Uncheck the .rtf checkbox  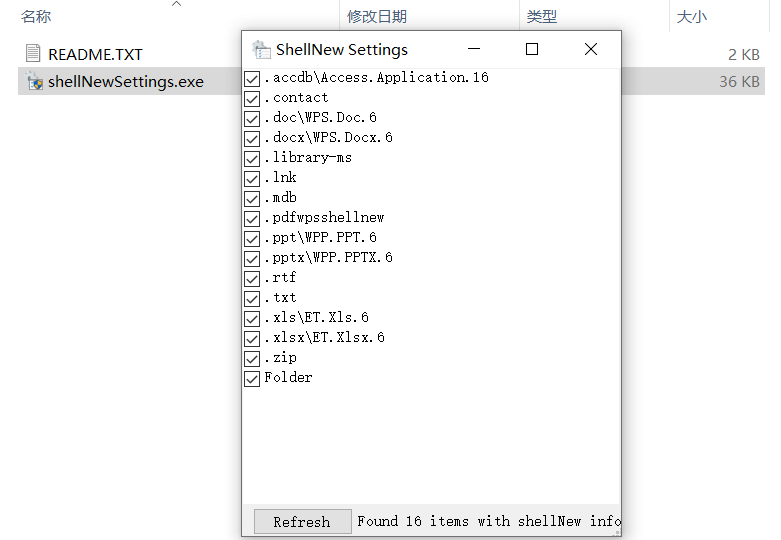252,278
